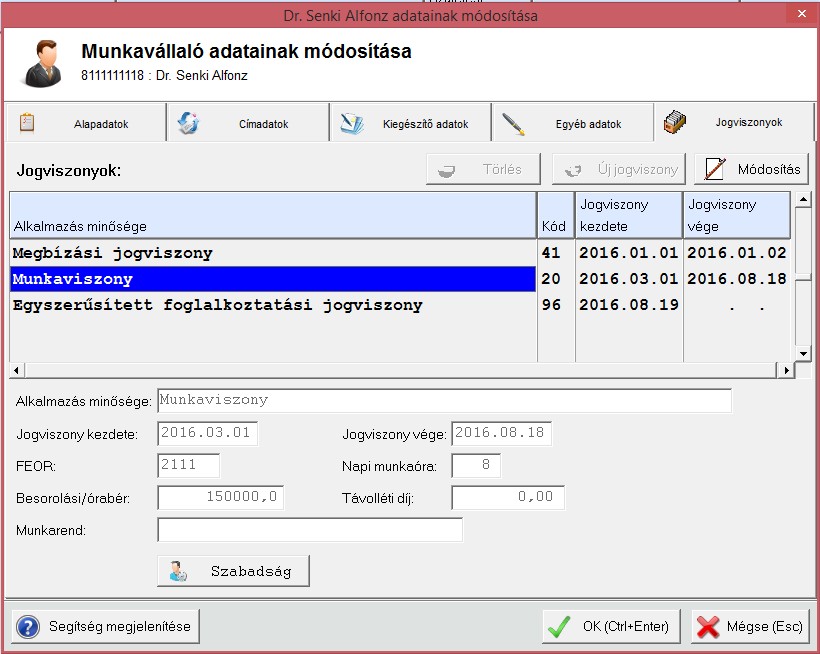Switch to the Címadatok tab
This screenshot has height=654, width=820.
coord(248,124)
